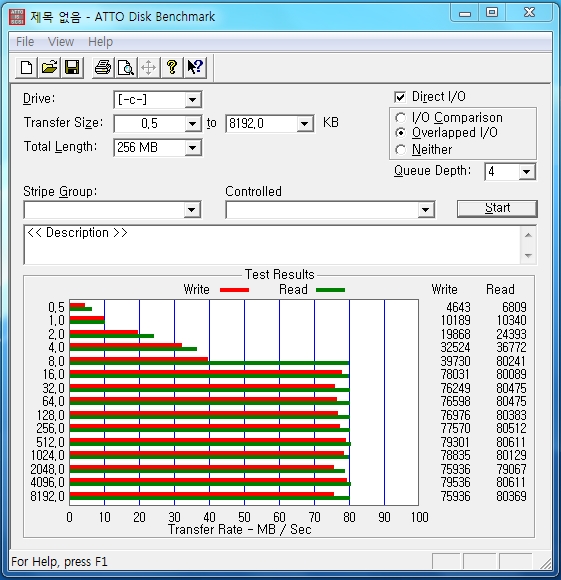This screenshot has width=561, height=580.
Task: Click write value 4643
Action: (x=458, y=307)
